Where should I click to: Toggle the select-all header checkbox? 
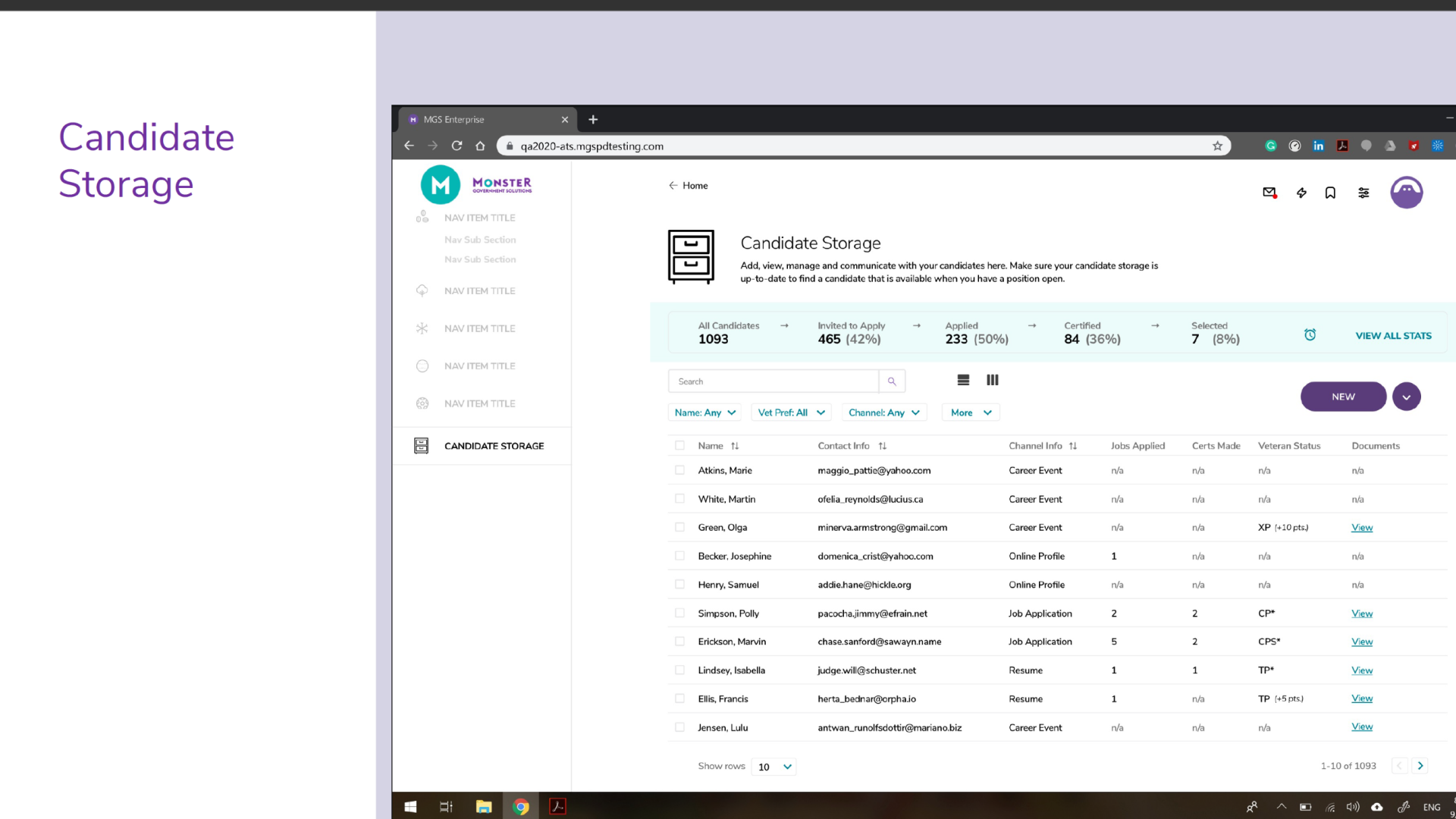[679, 446]
